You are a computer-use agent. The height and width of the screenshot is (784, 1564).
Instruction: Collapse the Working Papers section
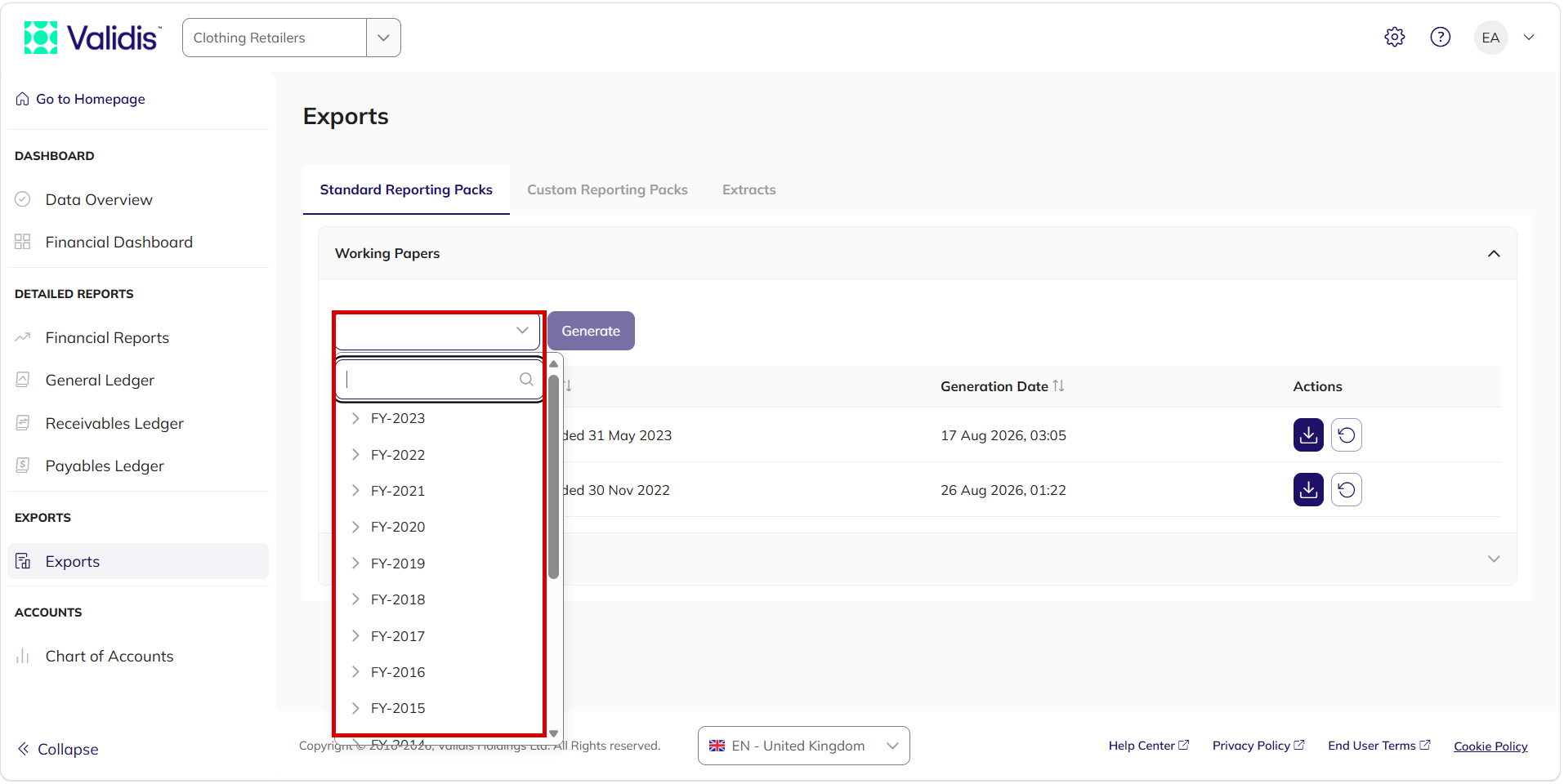coord(1494,253)
